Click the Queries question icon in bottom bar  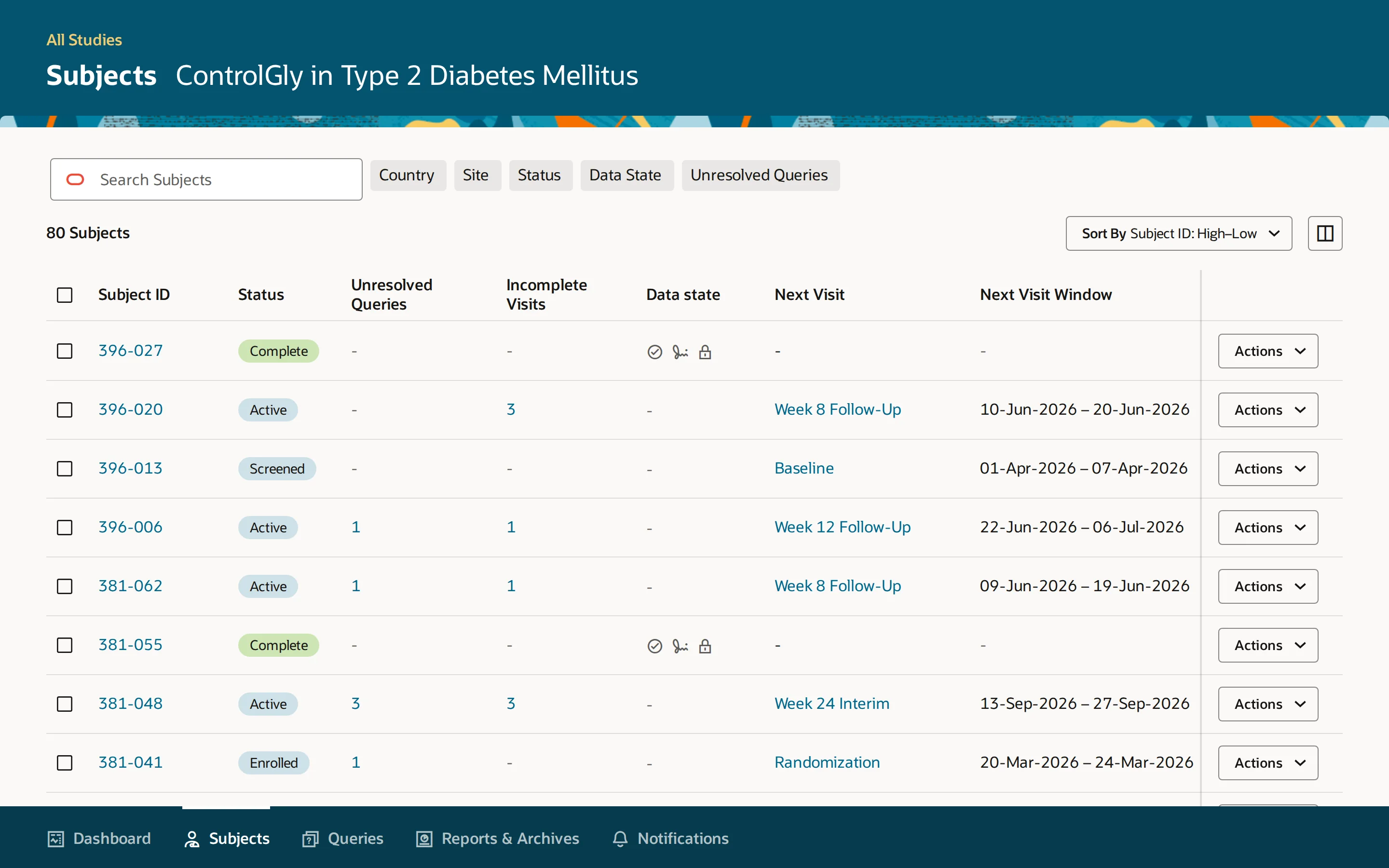coord(311,839)
